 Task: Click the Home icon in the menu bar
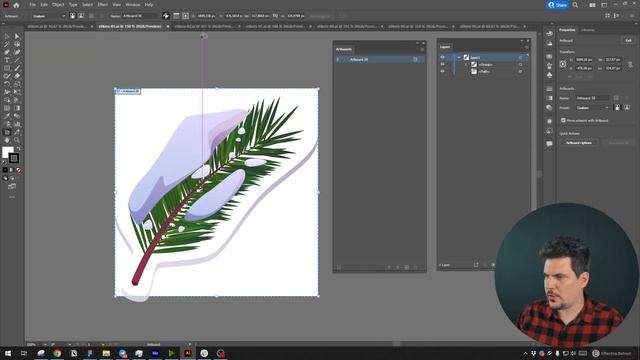pos(16,5)
